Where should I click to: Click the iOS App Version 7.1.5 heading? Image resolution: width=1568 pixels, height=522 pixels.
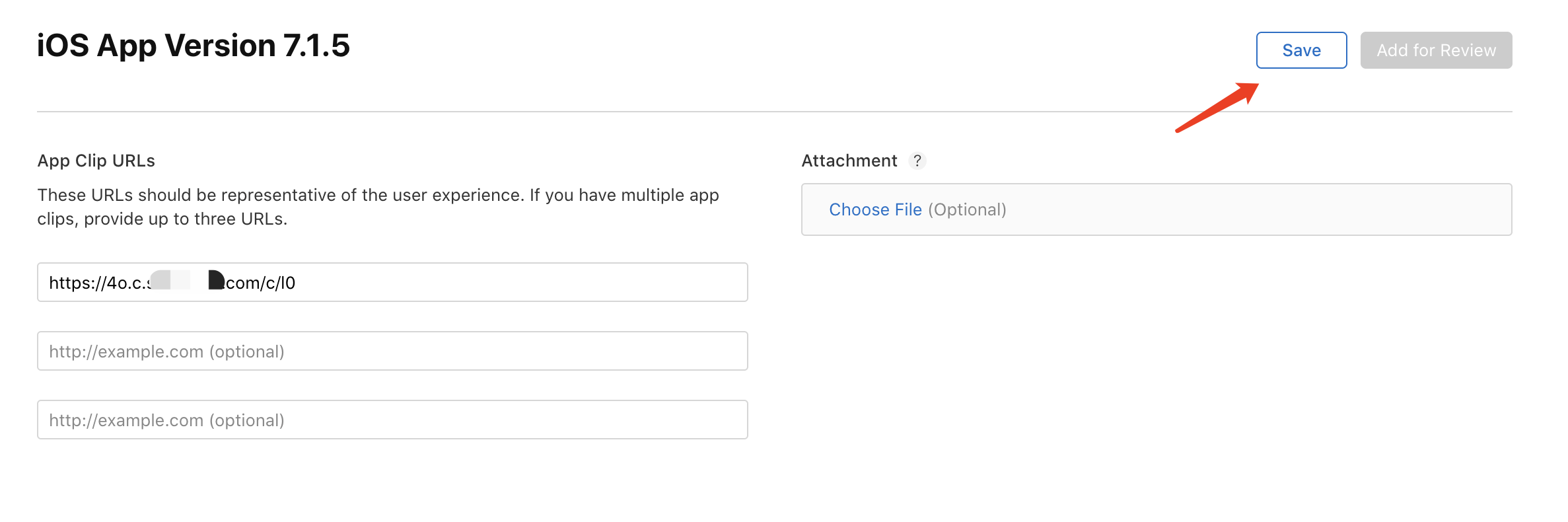(x=193, y=46)
